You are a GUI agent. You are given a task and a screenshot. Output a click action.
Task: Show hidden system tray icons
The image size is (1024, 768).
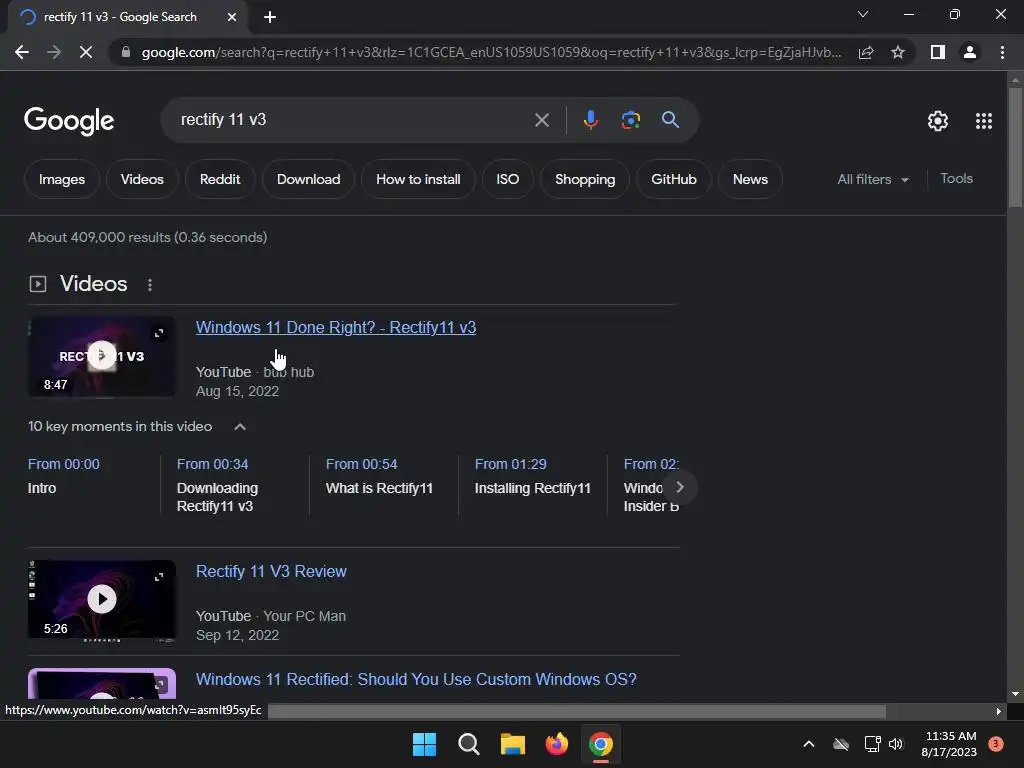pyautogui.click(x=808, y=744)
